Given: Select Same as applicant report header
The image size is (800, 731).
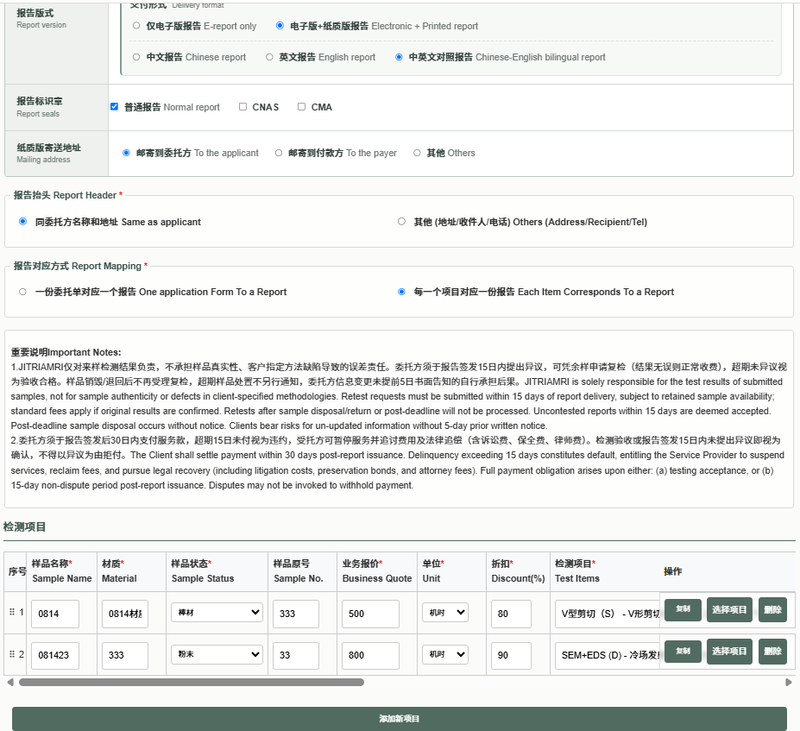Looking at the screenshot, I should pos(23,221).
